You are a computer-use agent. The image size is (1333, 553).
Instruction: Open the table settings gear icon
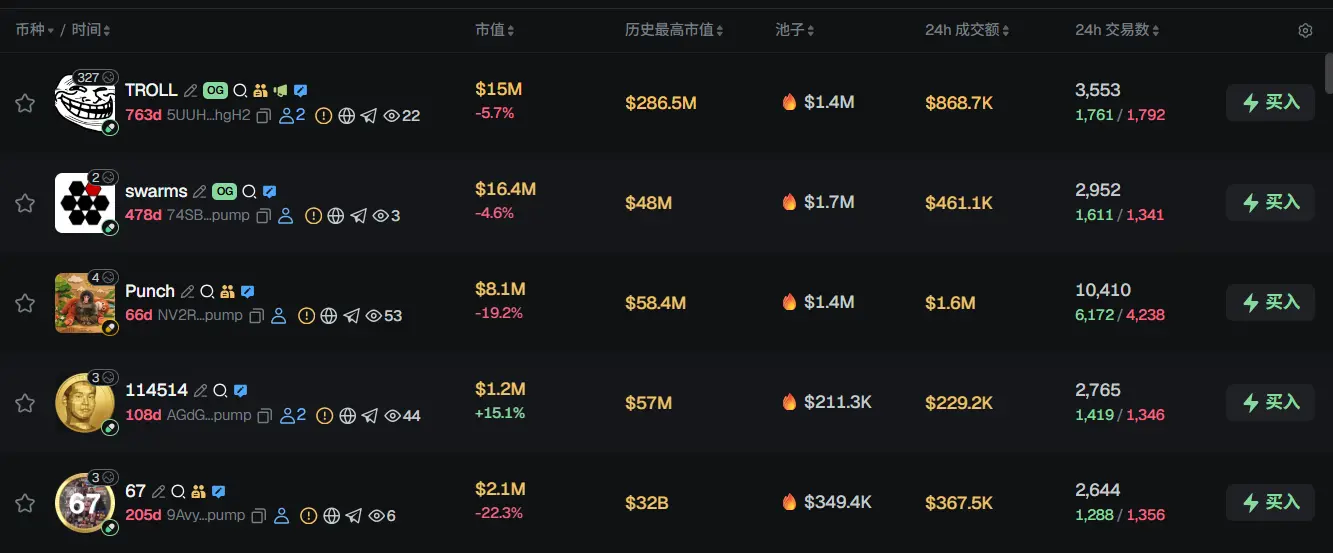(x=1305, y=31)
